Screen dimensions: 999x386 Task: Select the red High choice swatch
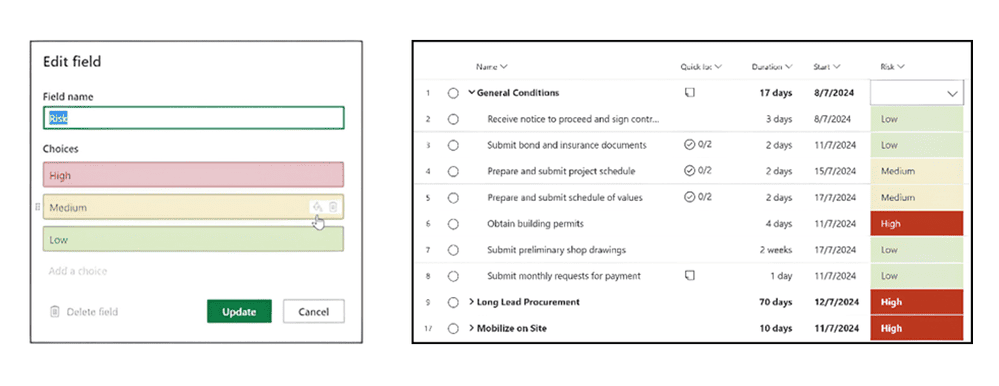194,175
